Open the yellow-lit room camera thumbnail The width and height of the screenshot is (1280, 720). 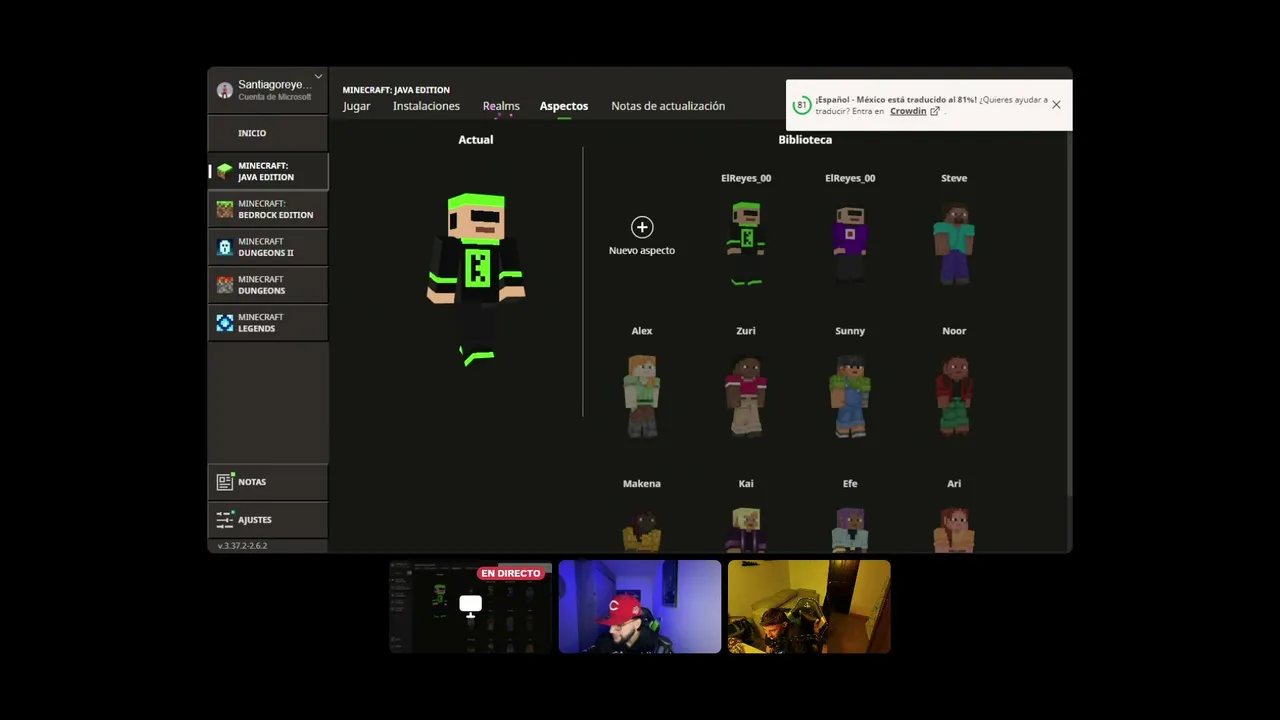click(809, 606)
